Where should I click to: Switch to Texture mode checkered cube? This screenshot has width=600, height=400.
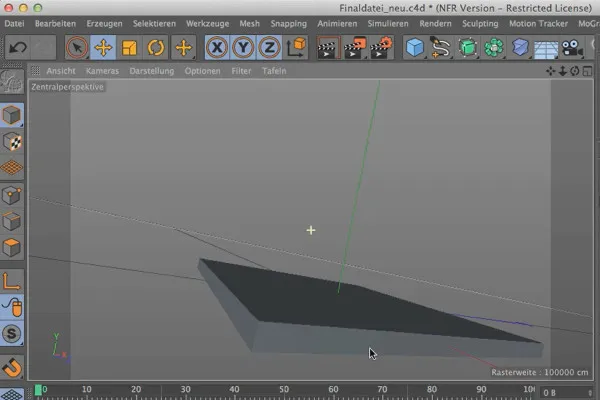coord(12,142)
